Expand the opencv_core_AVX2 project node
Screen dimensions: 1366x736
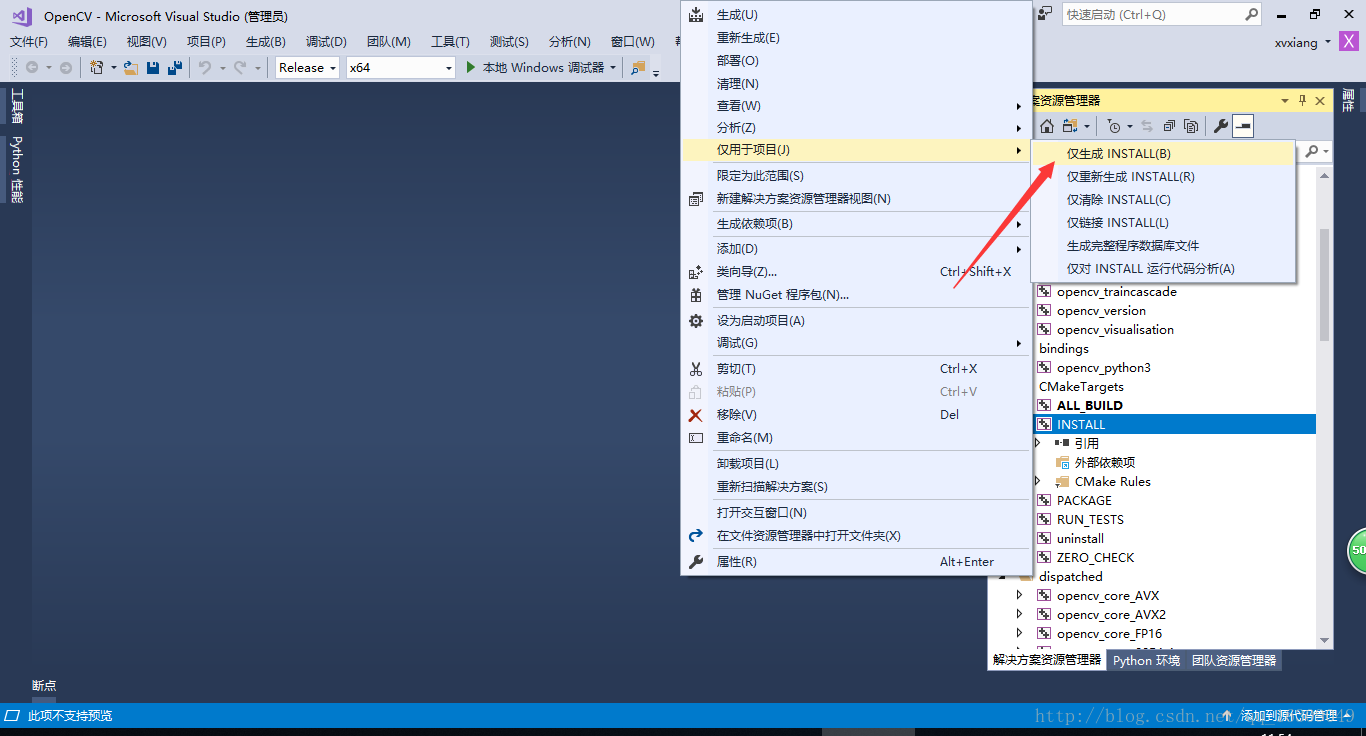pos(1019,614)
